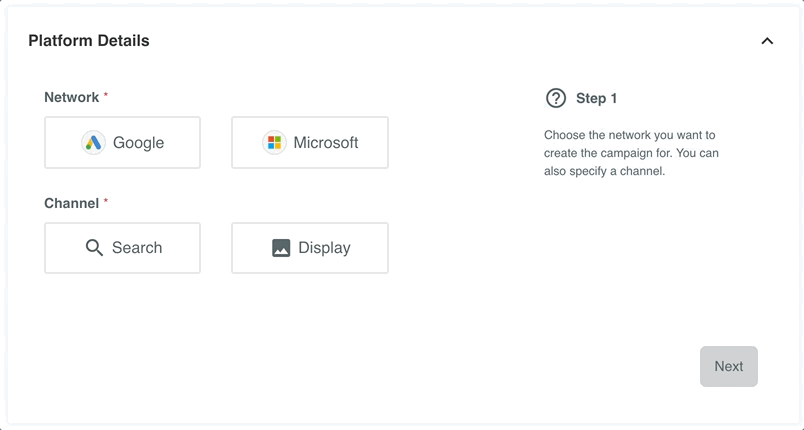The height and width of the screenshot is (430, 804).
Task: Choose the Microsoft network option
Action: click(x=310, y=142)
